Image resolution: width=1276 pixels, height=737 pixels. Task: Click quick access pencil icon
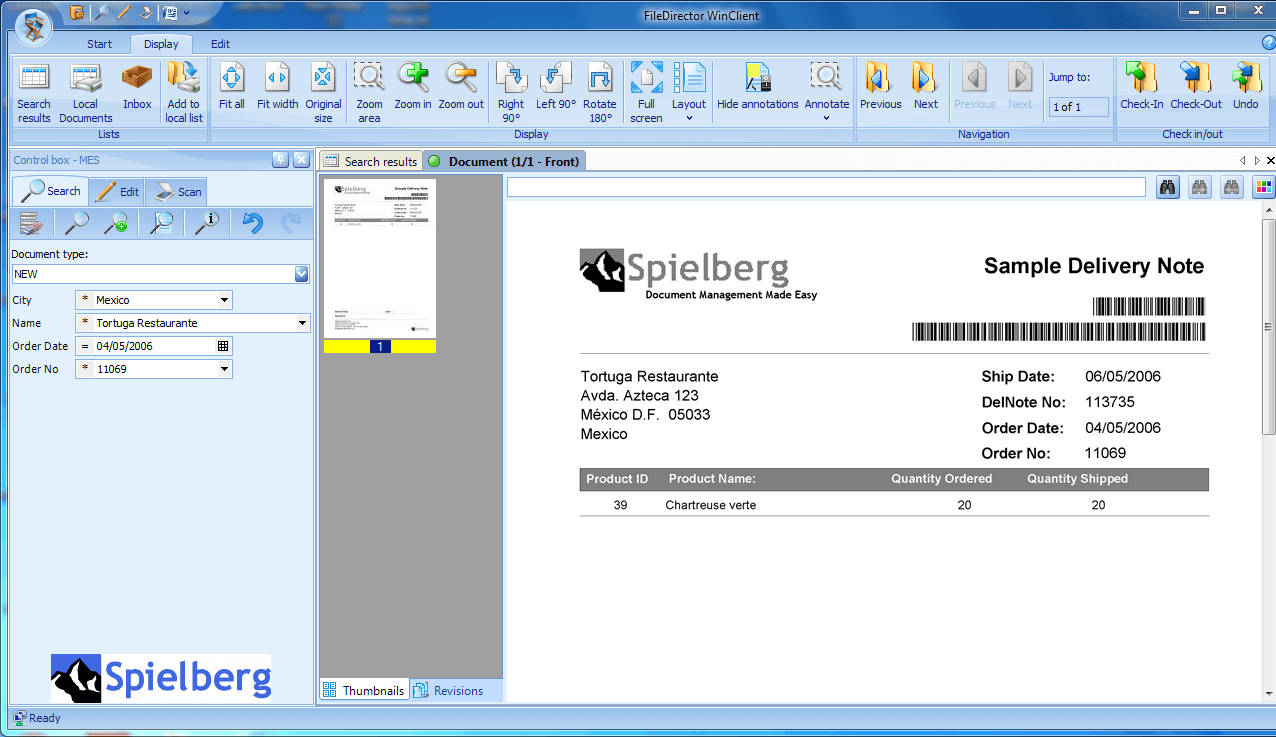(124, 13)
